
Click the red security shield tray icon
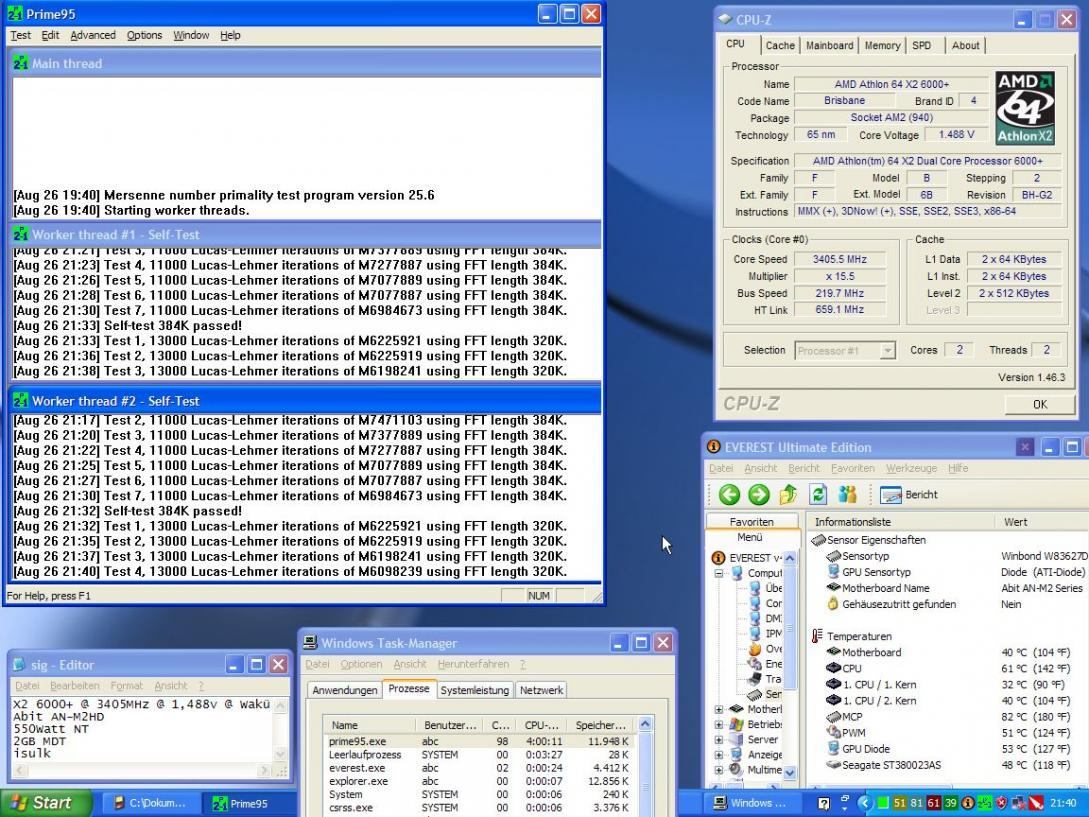[1001, 803]
